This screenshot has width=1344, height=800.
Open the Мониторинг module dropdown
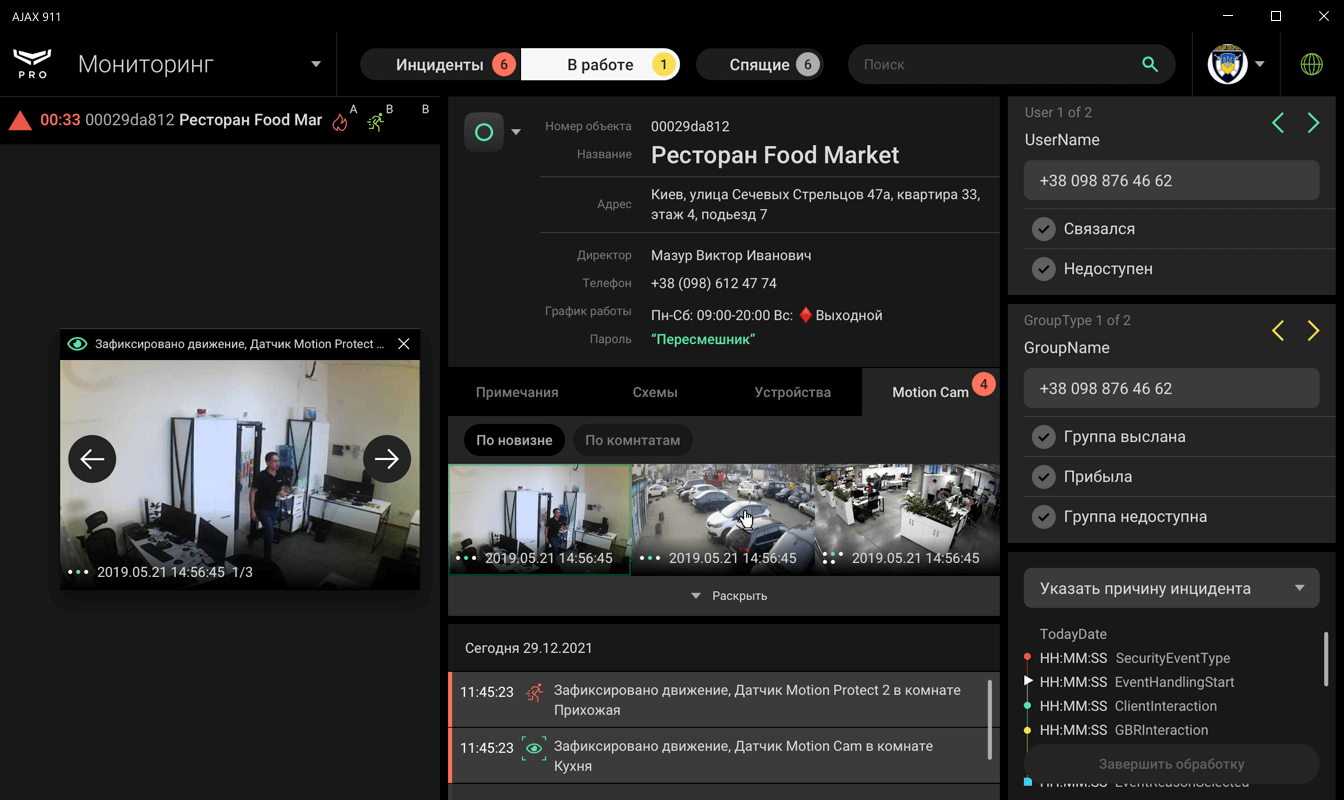click(316, 64)
